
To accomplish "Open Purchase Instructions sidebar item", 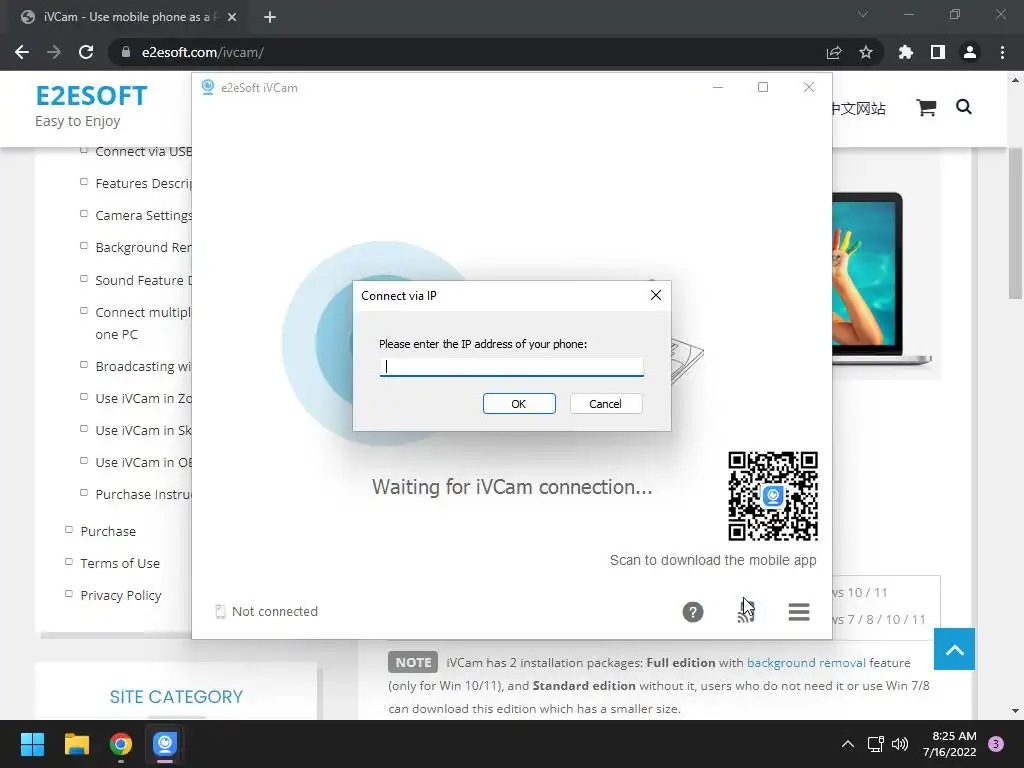I will [143, 494].
